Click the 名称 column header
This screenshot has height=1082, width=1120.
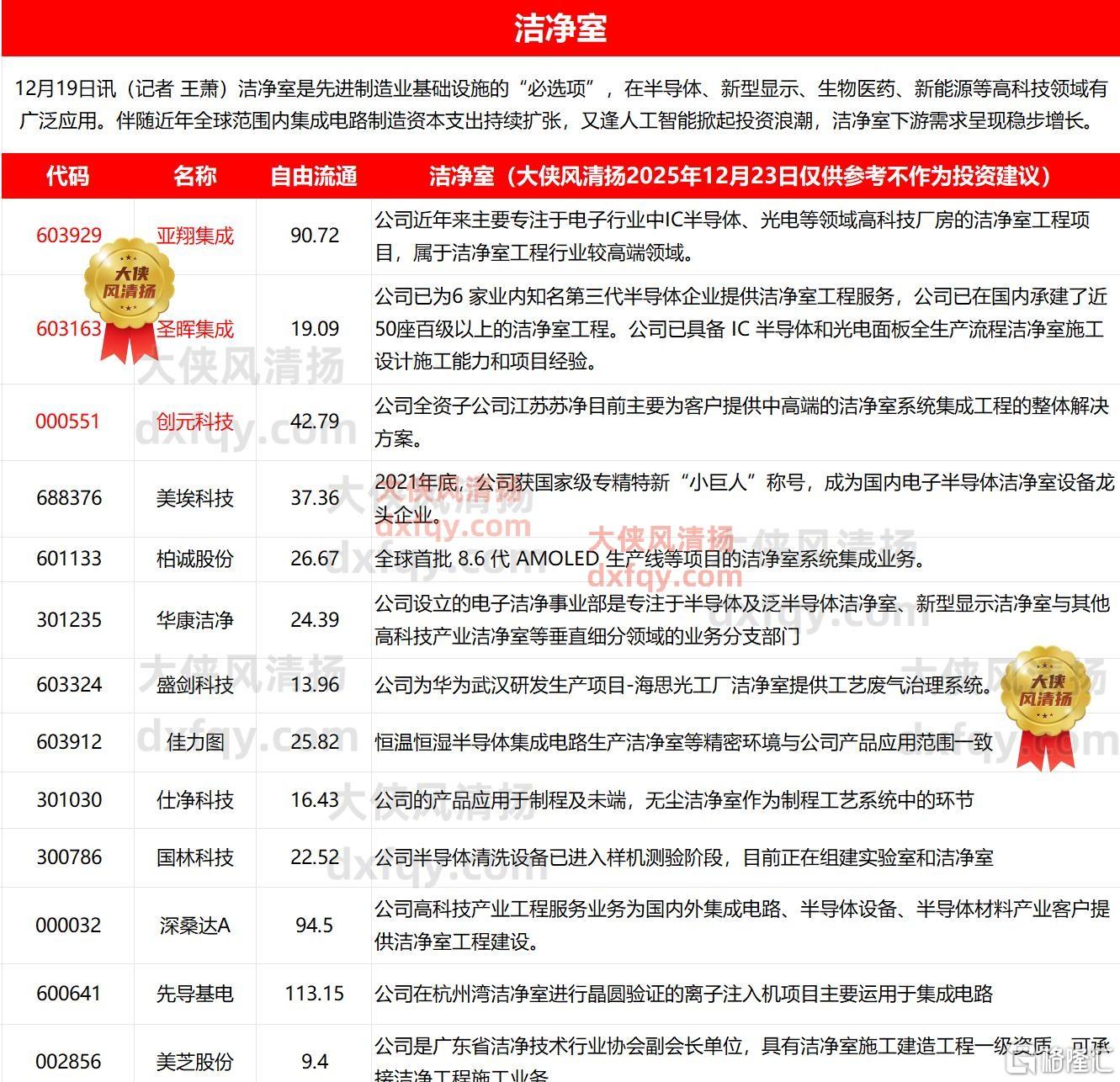(x=194, y=176)
